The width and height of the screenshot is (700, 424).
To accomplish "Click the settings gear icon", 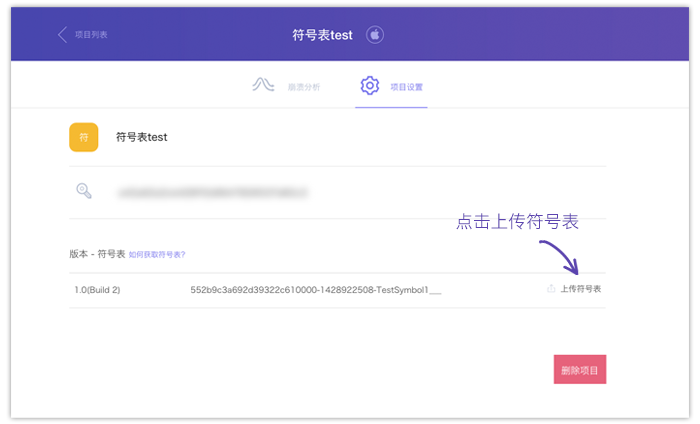I will pyautogui.click(x=370, y=85).
